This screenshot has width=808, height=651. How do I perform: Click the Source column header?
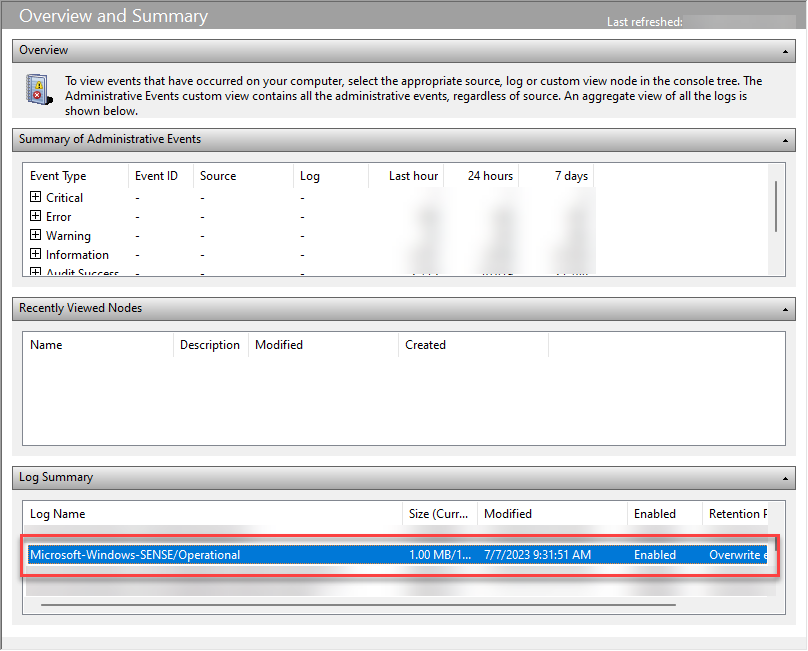(217, 175)
